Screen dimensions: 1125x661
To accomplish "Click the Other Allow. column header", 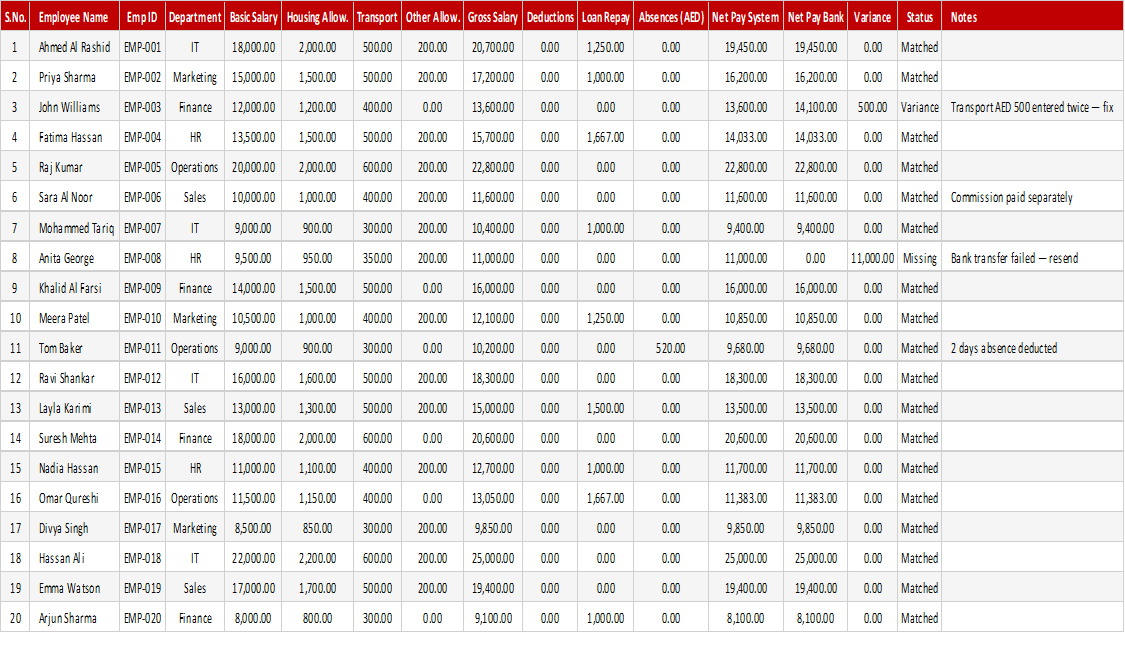I will tap(432, 17).
